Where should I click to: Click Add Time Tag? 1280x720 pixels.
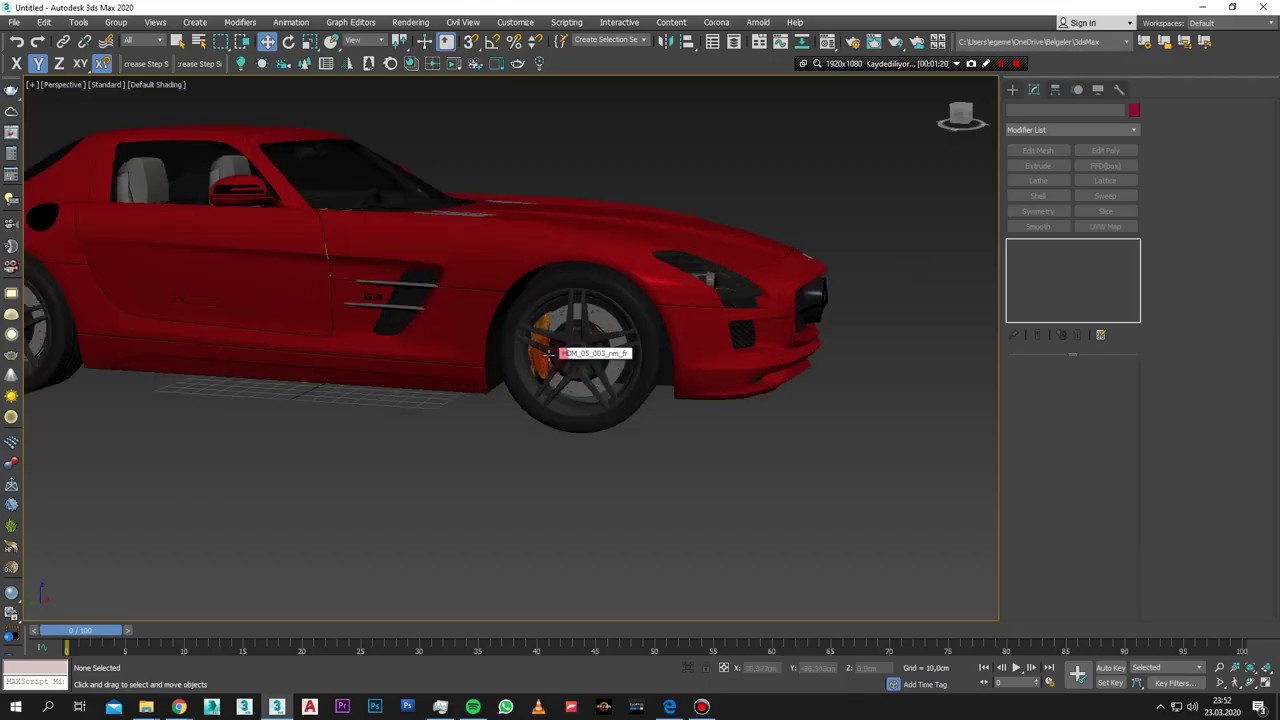pyautogui.click(x=925, y=685)
